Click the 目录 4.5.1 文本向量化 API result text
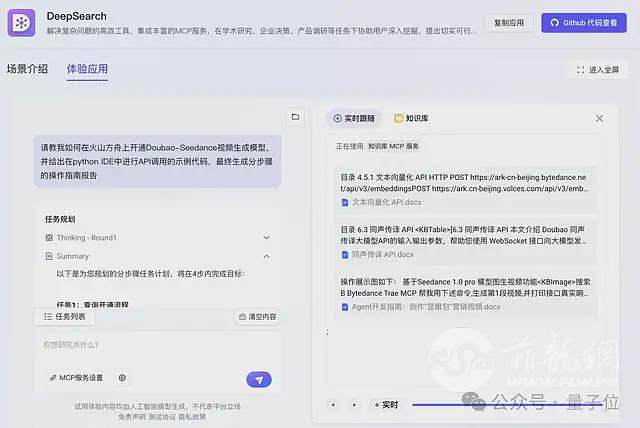Image resolution: width=640 pixels, height=428 pixels. pyautogui.click(x=464, y=183)
